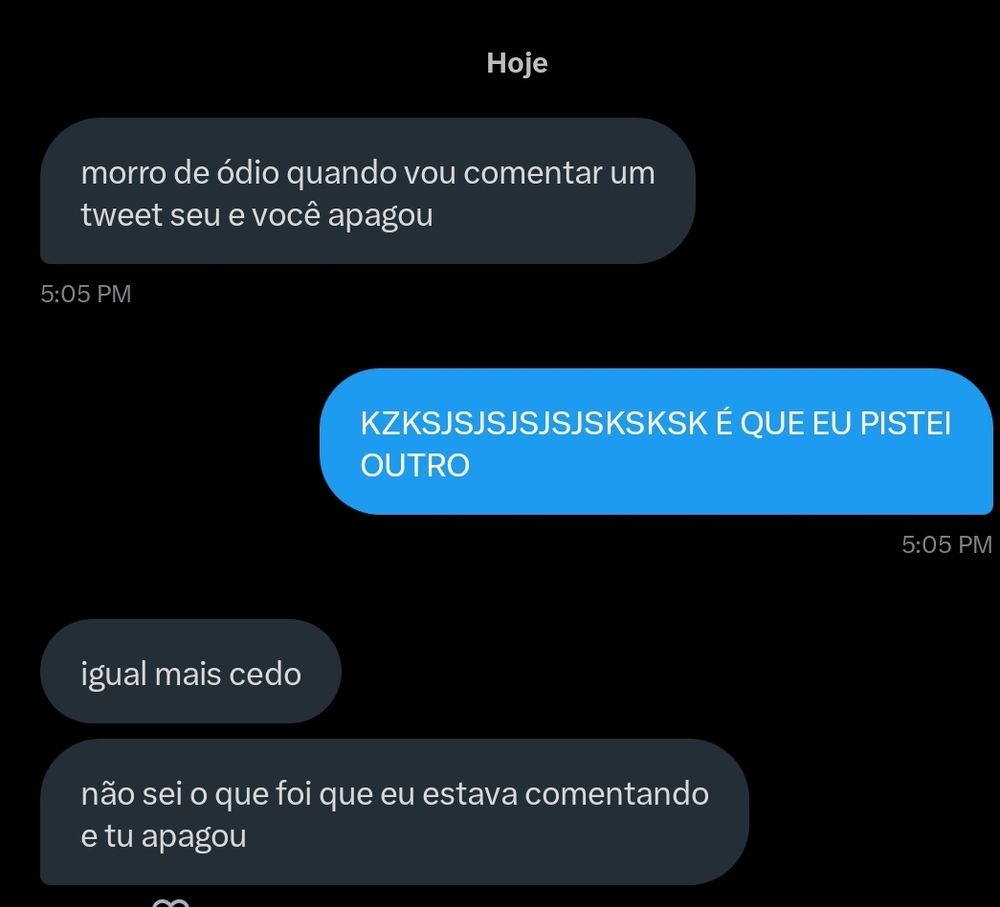Screen dimensions: 1000x907
Task: Click the word "igual" in short bubble
Action: tap(114, 675)
